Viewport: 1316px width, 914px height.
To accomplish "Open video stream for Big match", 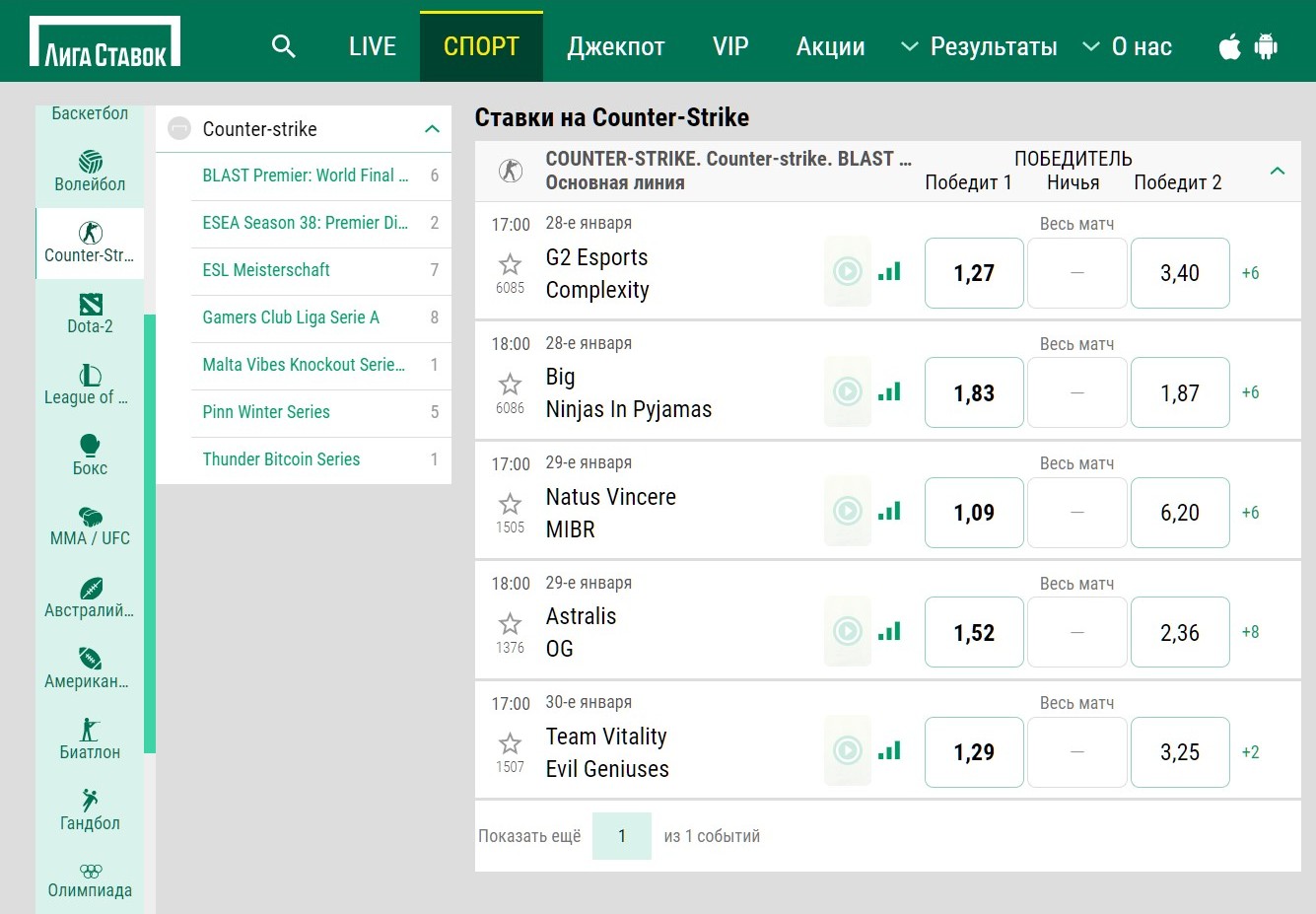I will click(x=848, y=391).
